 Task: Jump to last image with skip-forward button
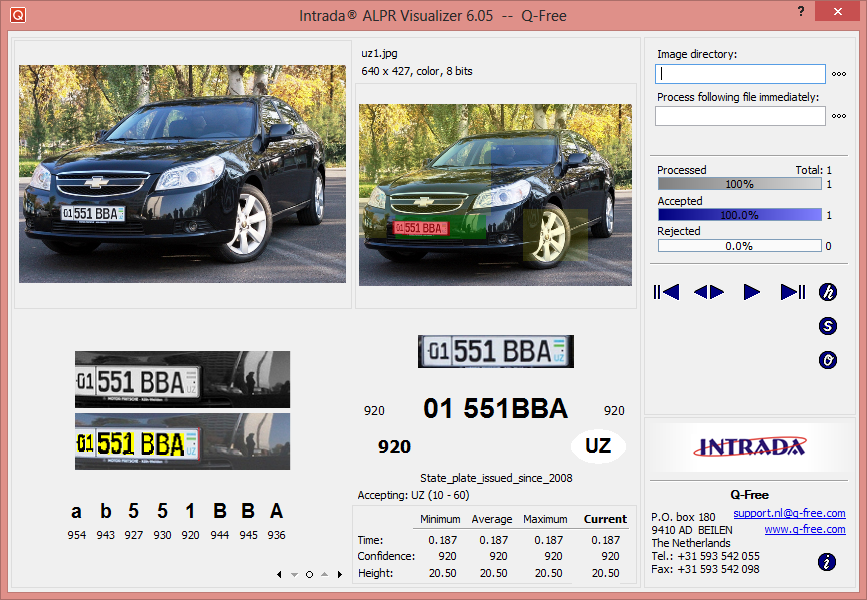point(792,292)
